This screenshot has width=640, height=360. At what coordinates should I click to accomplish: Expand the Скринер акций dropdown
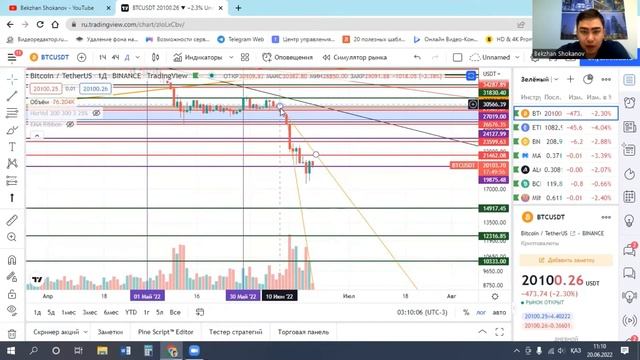(85, 332)
